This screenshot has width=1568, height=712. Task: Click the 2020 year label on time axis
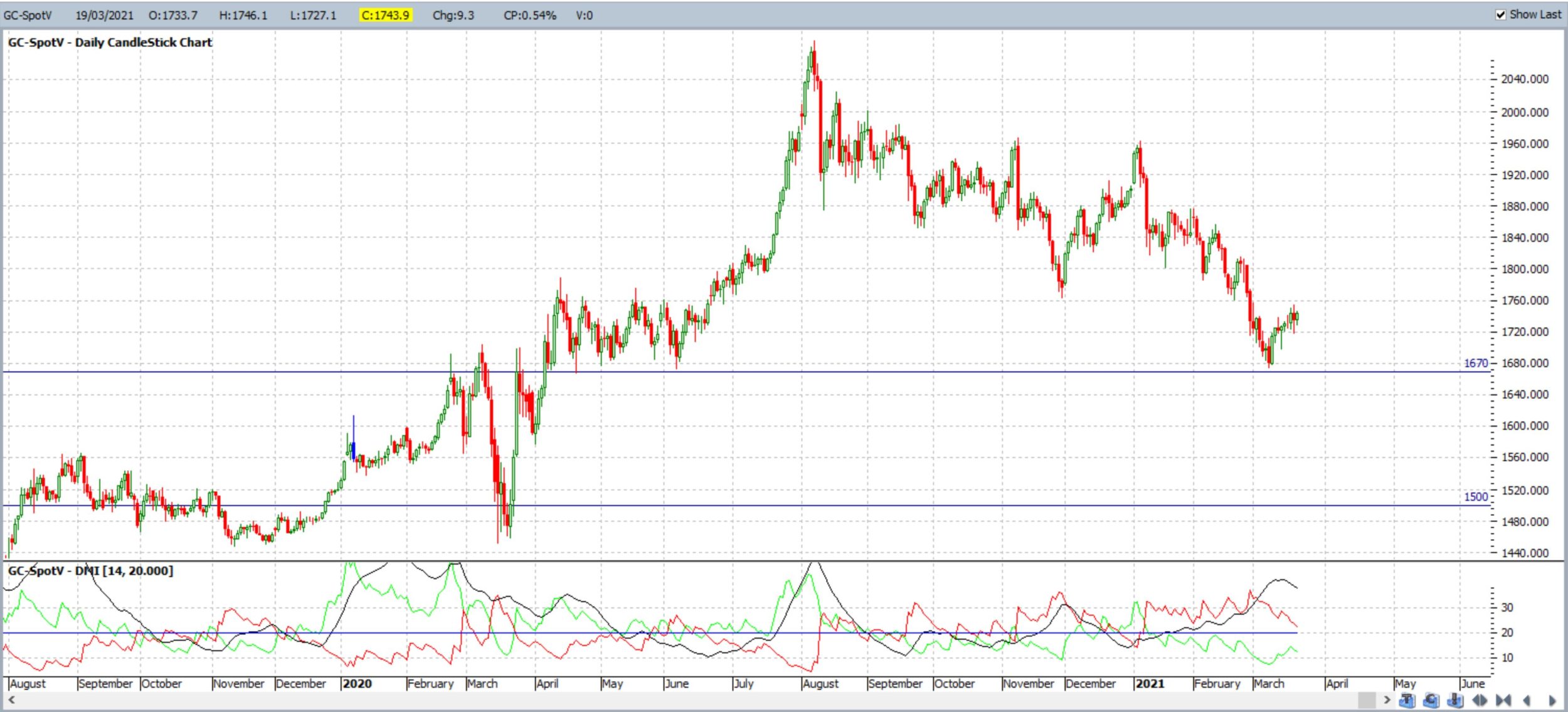357,684
